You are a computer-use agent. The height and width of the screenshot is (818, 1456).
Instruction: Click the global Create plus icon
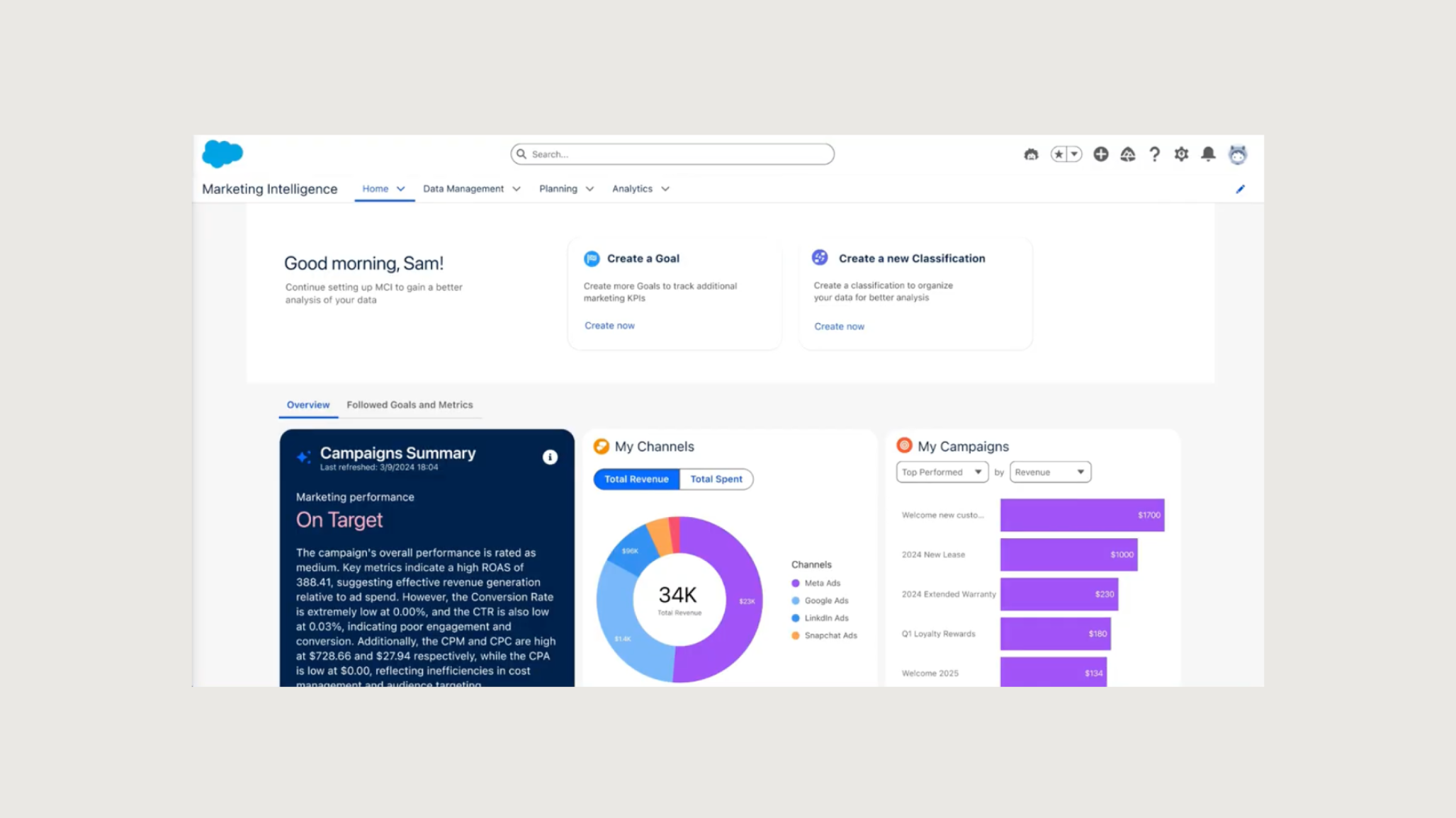coord(1101,154)
